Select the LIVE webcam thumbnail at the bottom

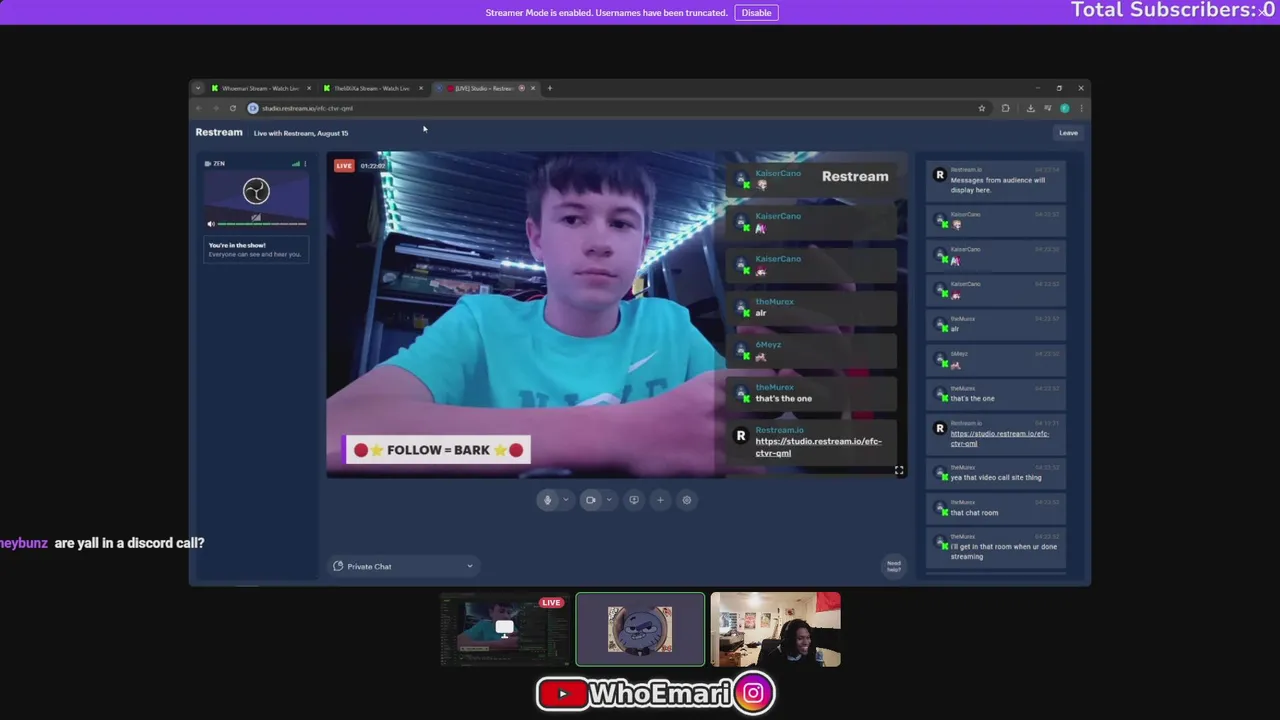point(504,629)
